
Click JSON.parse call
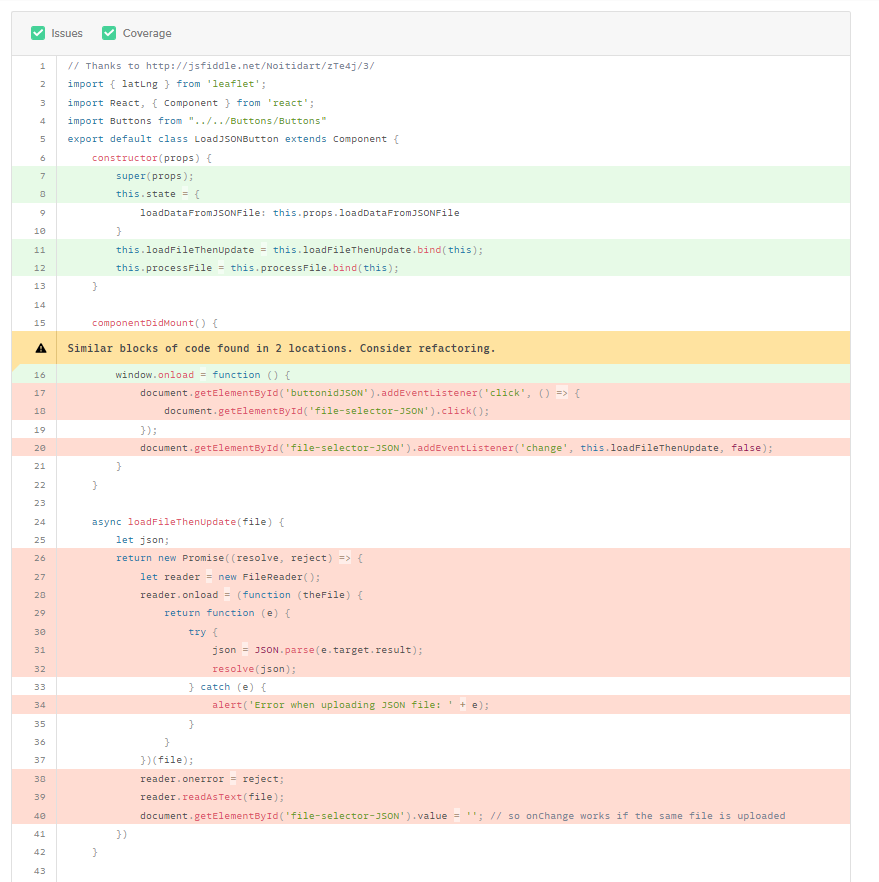(284, 650)
